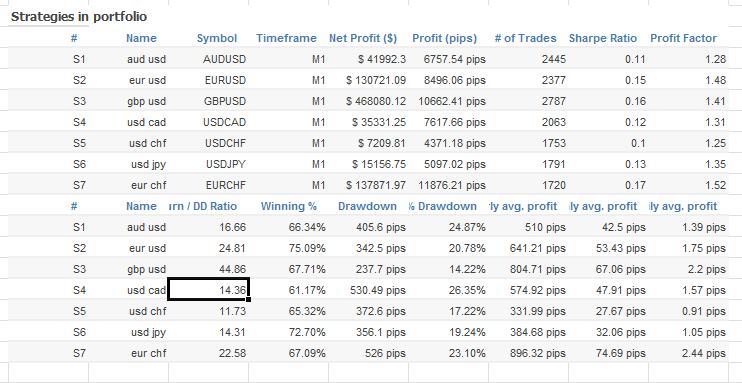The width and height of the screenshot is (742, 383).
Task: Click the '11876.21 pips' cell
Action: [x=452, y=185]
